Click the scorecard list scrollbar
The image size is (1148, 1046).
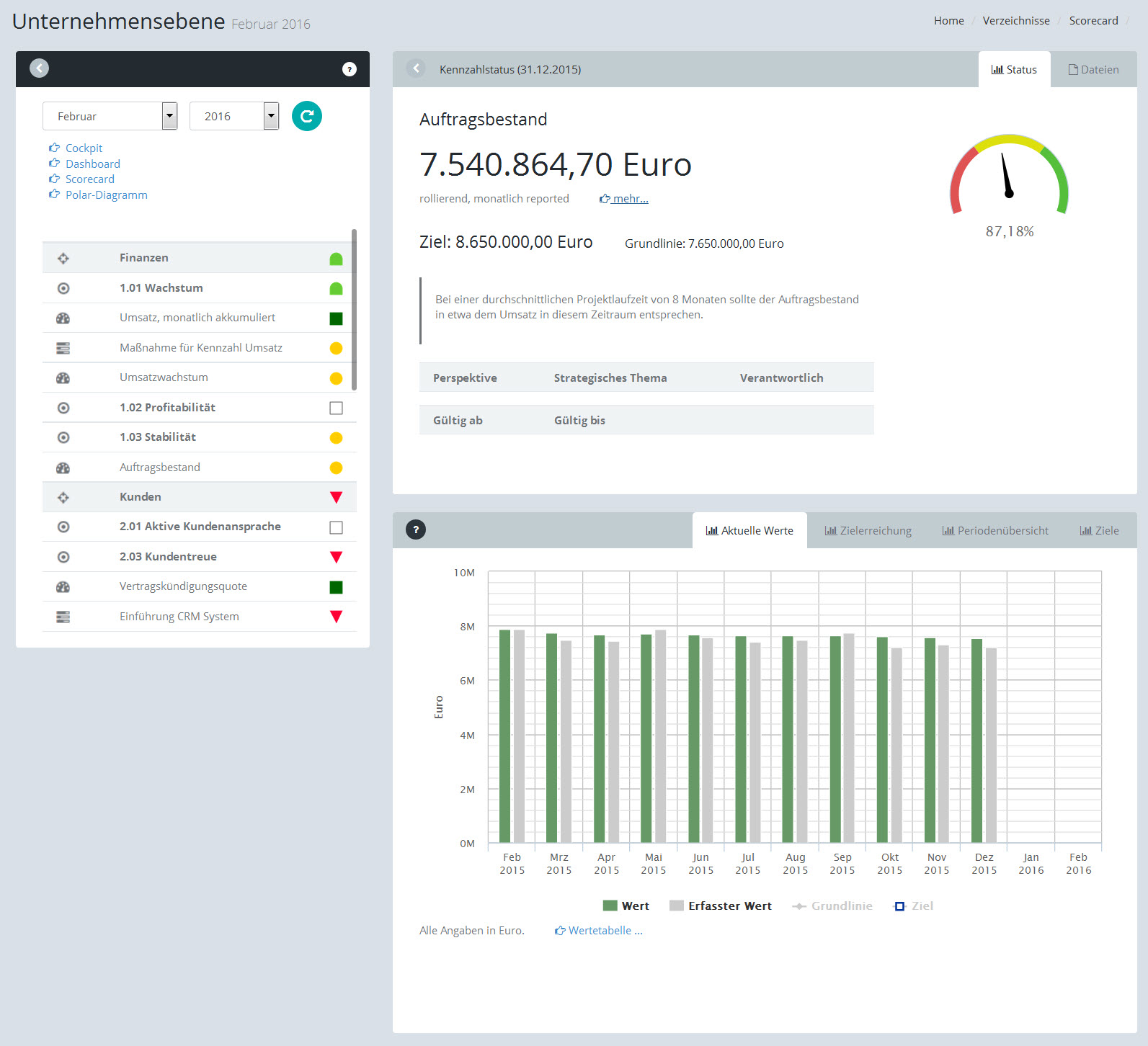pos(354,310)
